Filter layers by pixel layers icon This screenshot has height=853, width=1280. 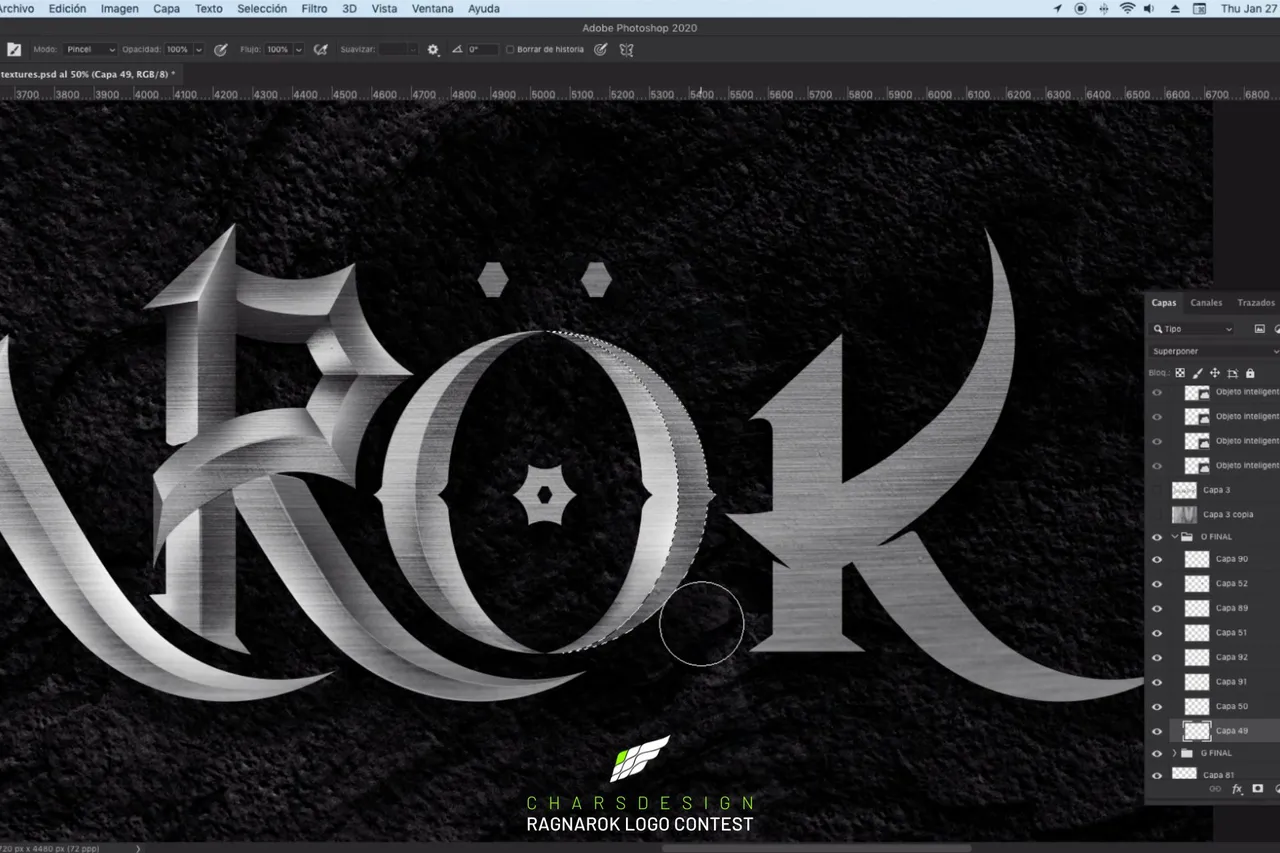pyautogui.click(x=1260, y=329)
